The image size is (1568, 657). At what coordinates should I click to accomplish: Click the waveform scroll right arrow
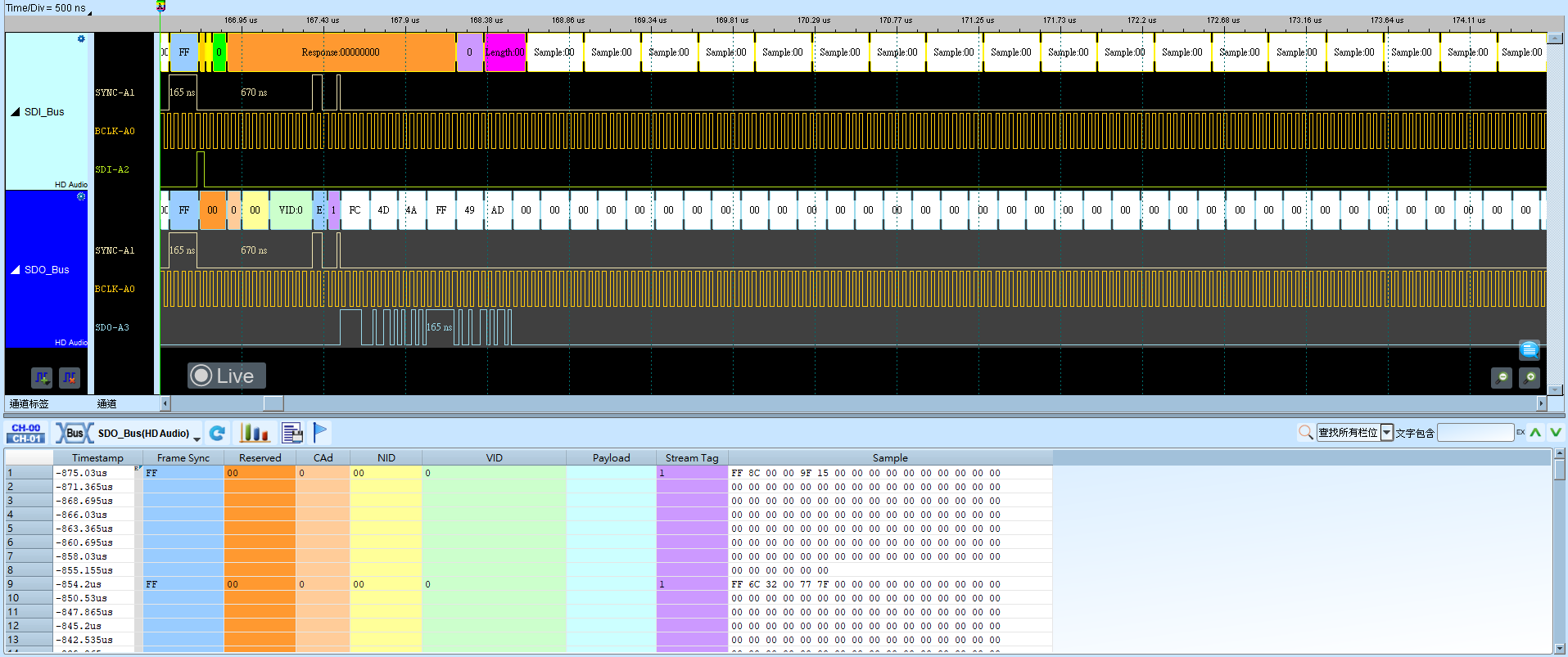tap(1541, 403)
